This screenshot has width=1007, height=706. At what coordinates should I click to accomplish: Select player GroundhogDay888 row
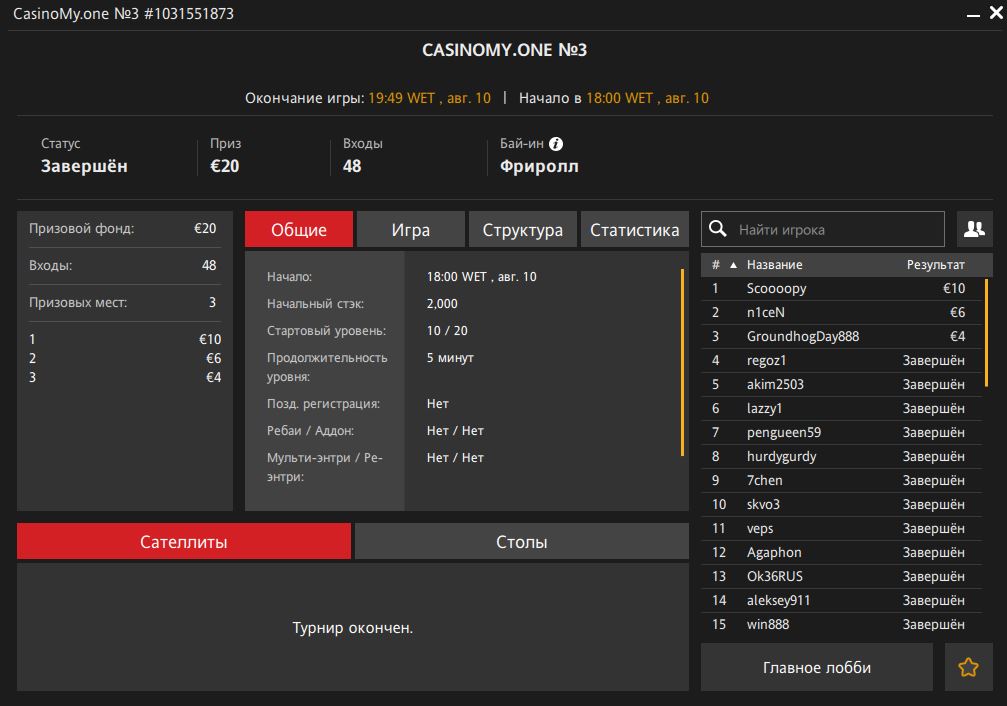[x=803, y=336]
